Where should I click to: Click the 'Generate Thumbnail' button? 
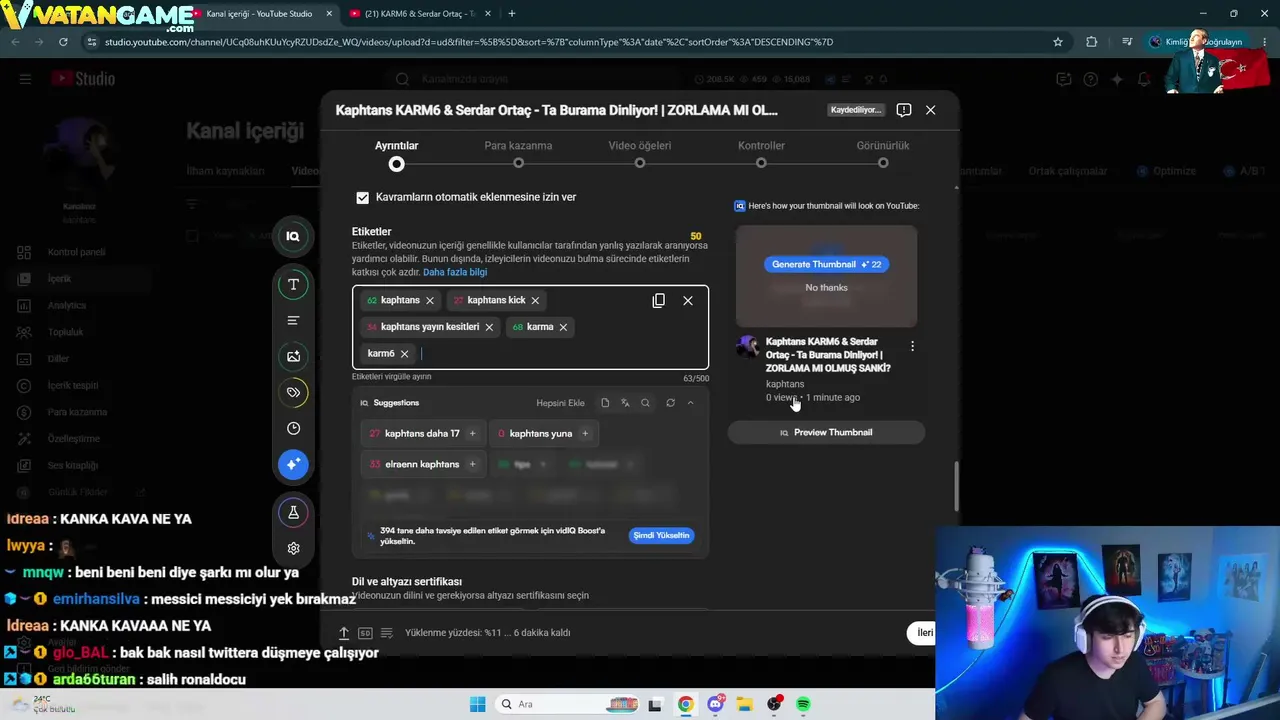[827, 264]
